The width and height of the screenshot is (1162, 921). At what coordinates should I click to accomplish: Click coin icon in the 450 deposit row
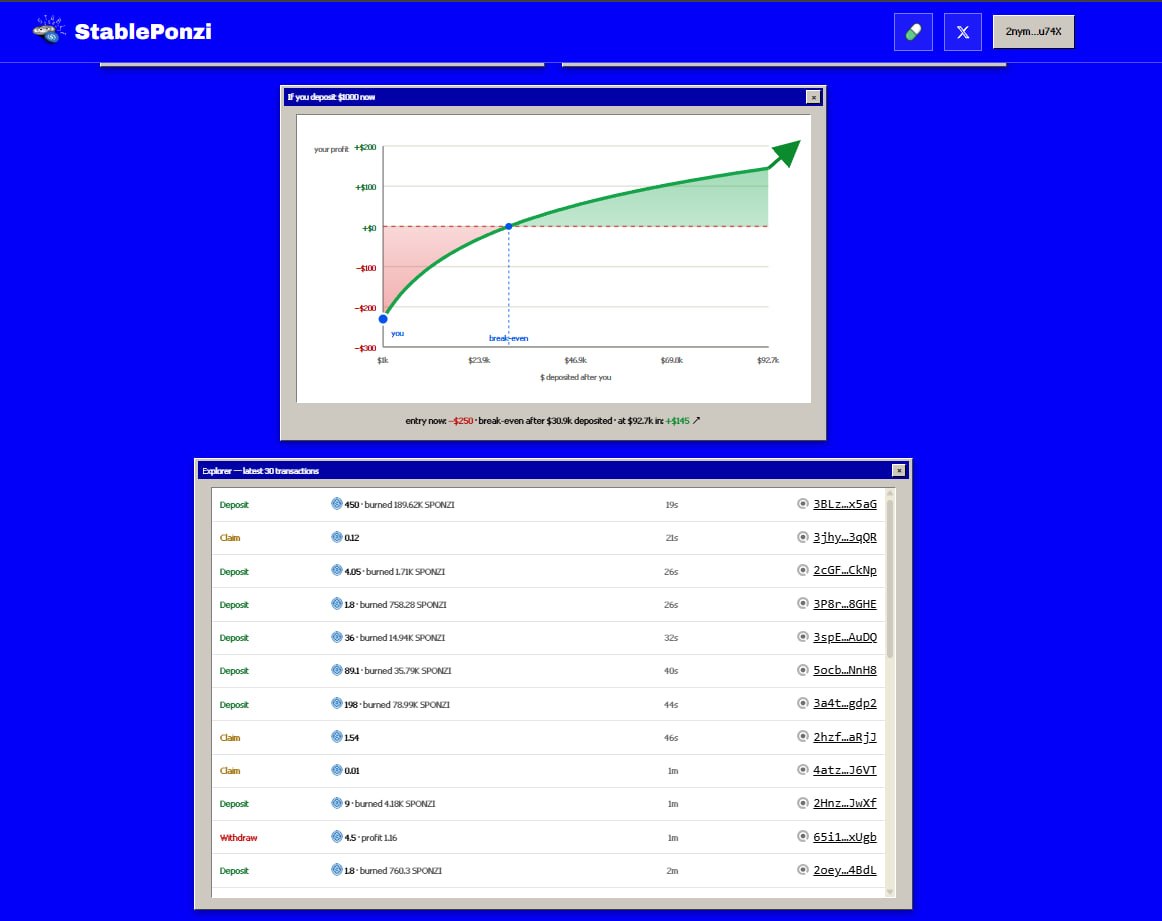pos(336,504)
